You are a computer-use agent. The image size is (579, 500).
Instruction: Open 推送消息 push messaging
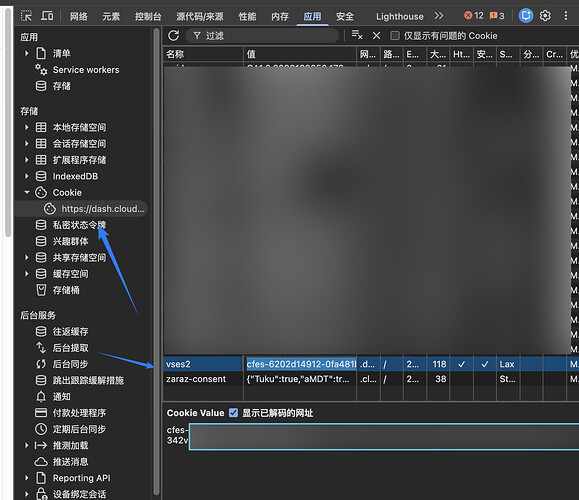coord(70,462)
